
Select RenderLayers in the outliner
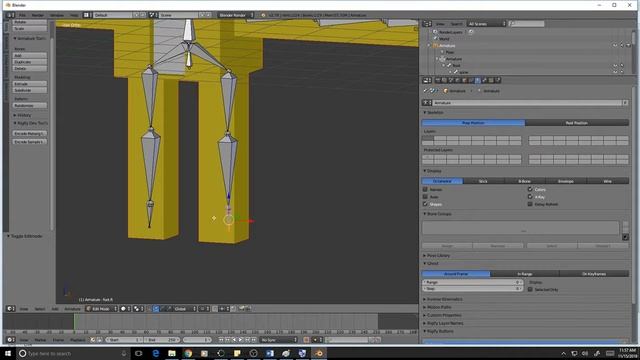tap(450, 32)
